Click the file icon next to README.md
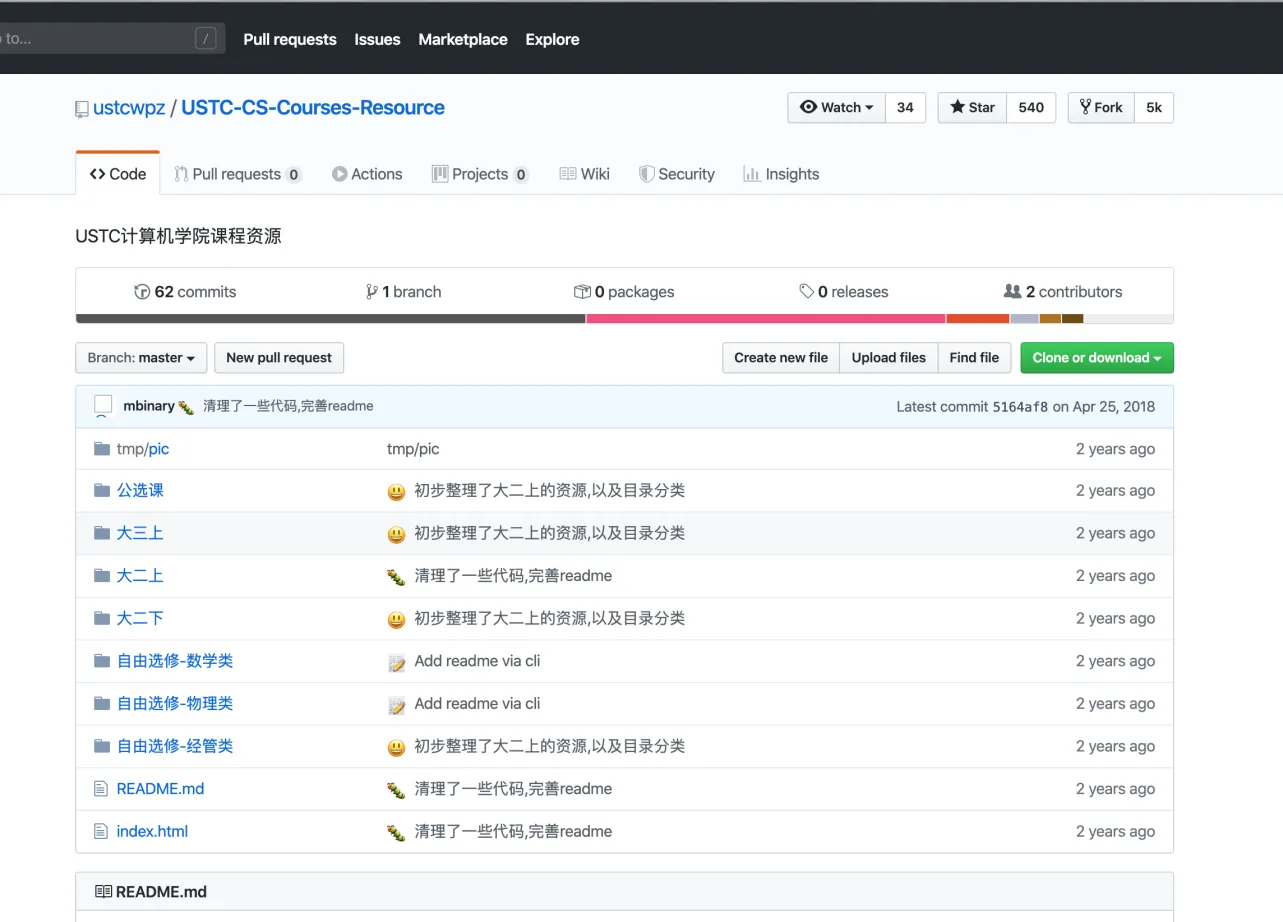 coord(100,789)
